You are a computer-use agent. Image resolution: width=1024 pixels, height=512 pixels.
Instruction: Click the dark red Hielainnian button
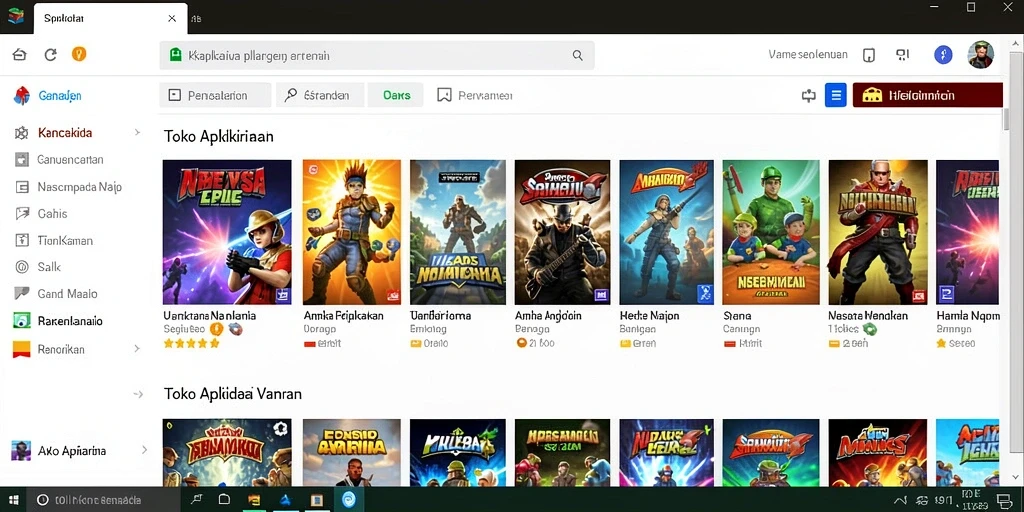point(927,95)
